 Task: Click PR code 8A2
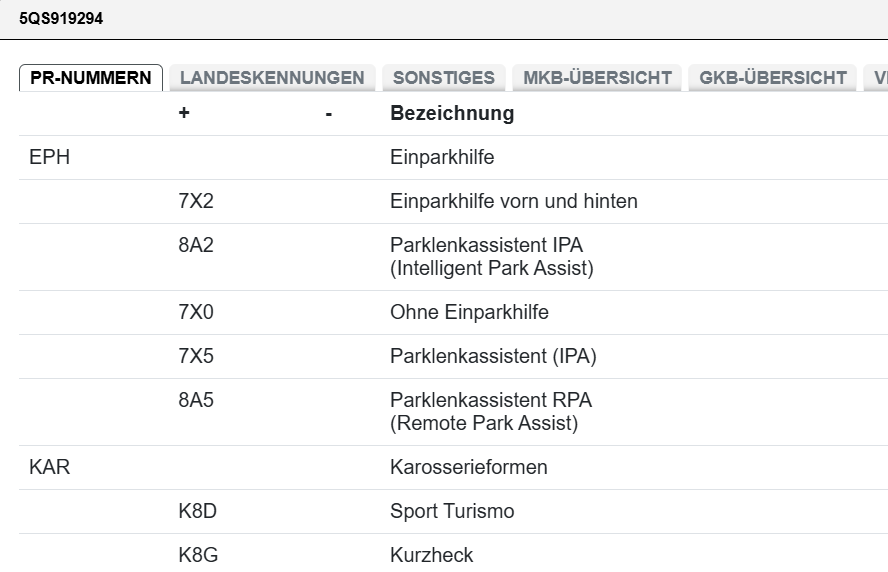196,245
